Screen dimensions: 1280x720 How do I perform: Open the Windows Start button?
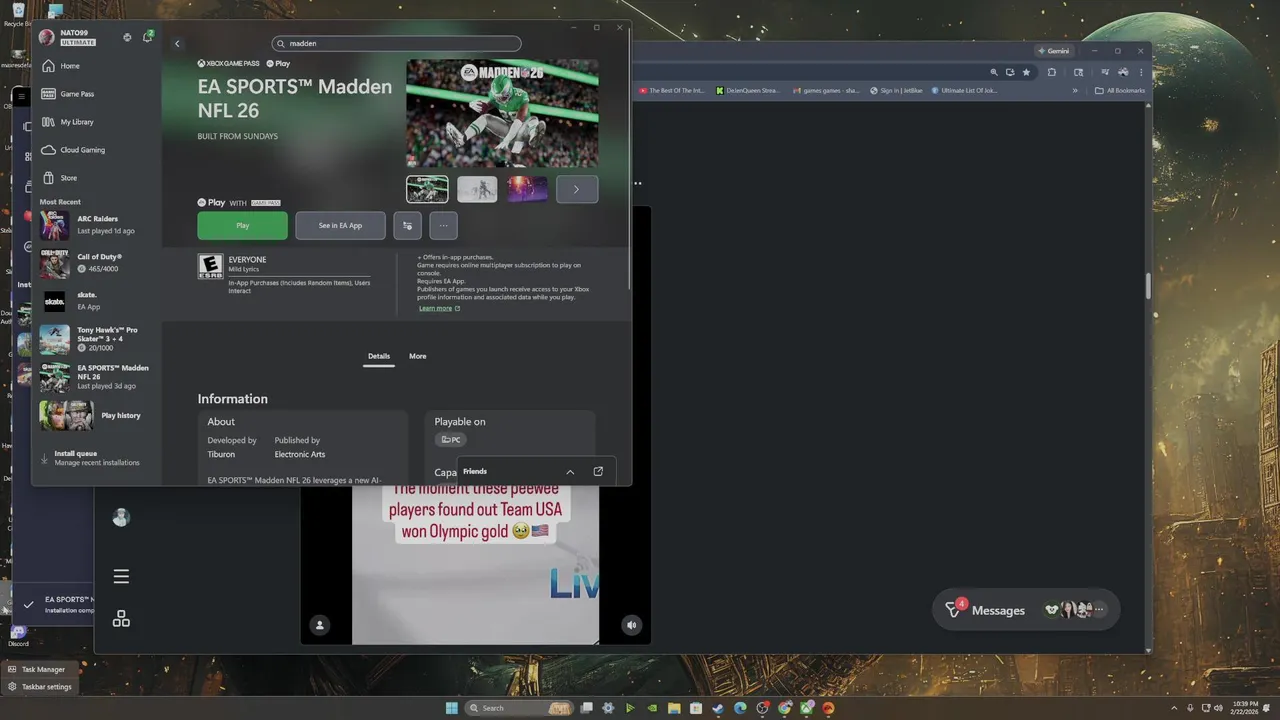point(451,708)
